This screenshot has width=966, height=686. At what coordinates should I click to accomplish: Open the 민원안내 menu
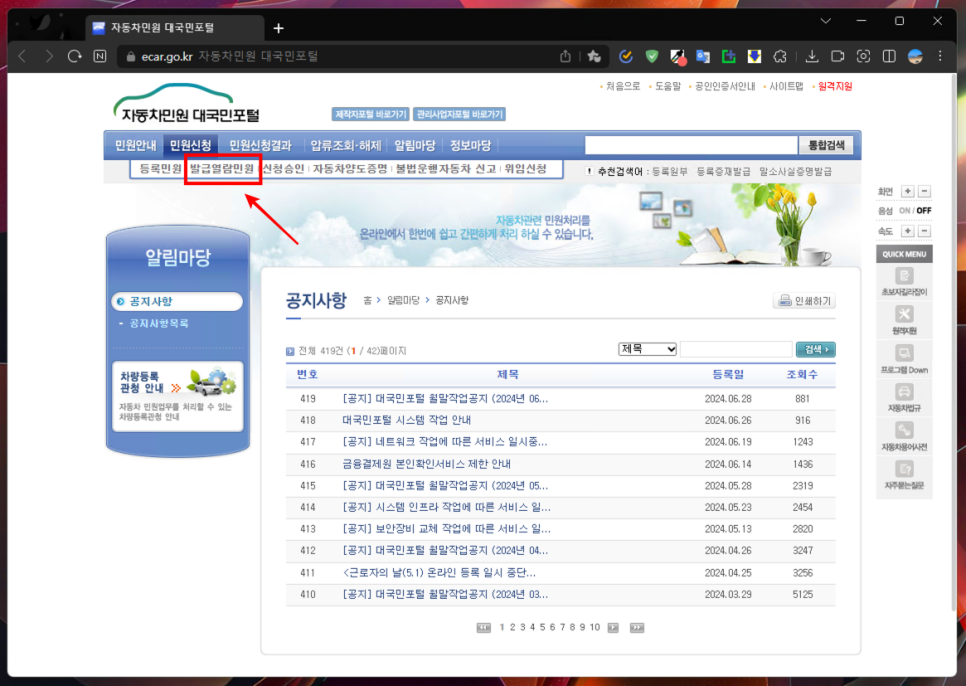(x=136, y=145)
